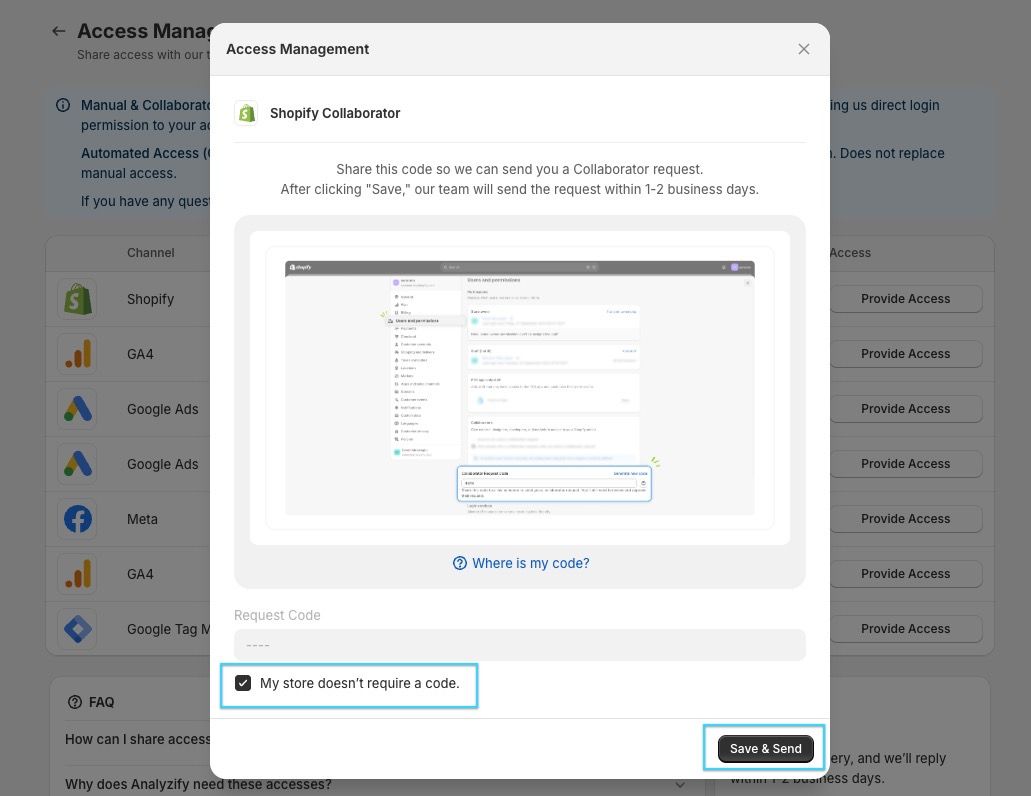Click Provide Access for Google Tag Manager row
The width and height of the screenshot is (1031, 796).
click(905, 629)
